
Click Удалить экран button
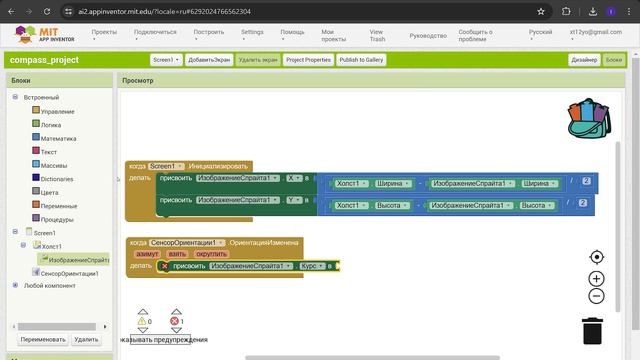pyautogui.click(x=258, y=60)
